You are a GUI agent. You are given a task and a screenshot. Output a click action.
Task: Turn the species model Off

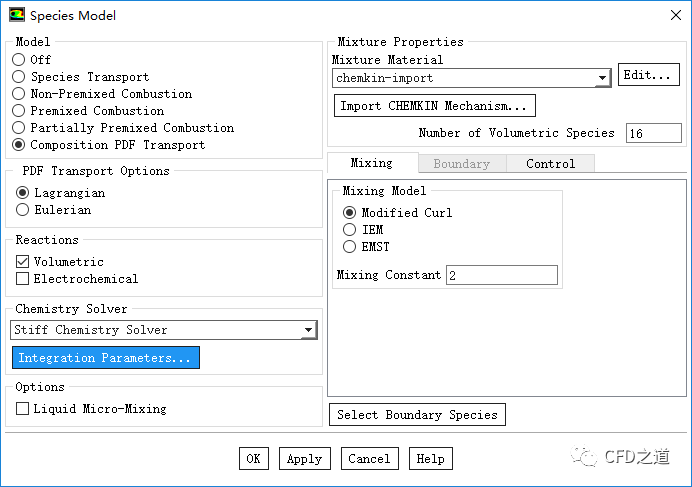[x=19, y=60]
